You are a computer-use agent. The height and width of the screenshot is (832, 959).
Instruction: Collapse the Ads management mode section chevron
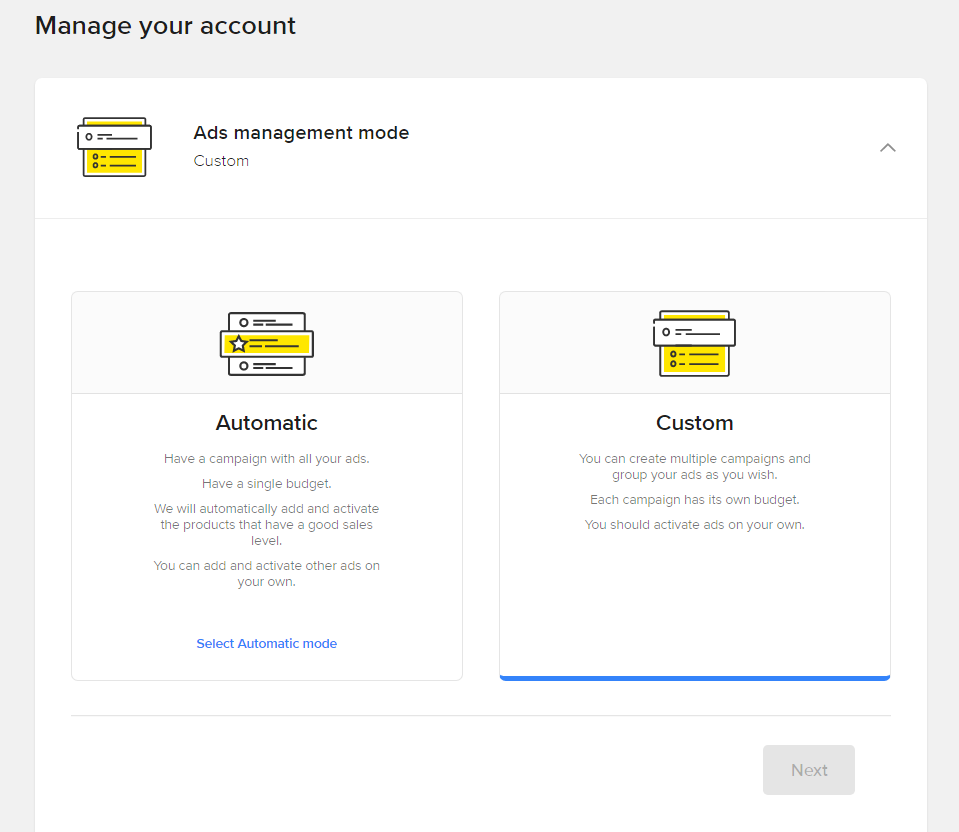[887, 148]
